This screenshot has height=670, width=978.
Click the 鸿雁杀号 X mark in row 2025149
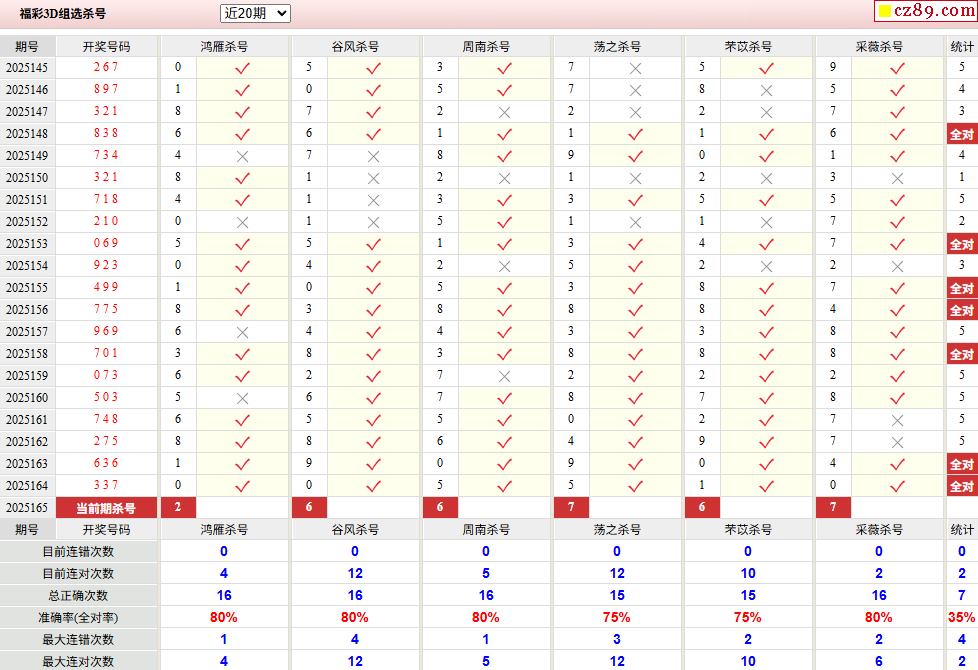coord(242,156)
